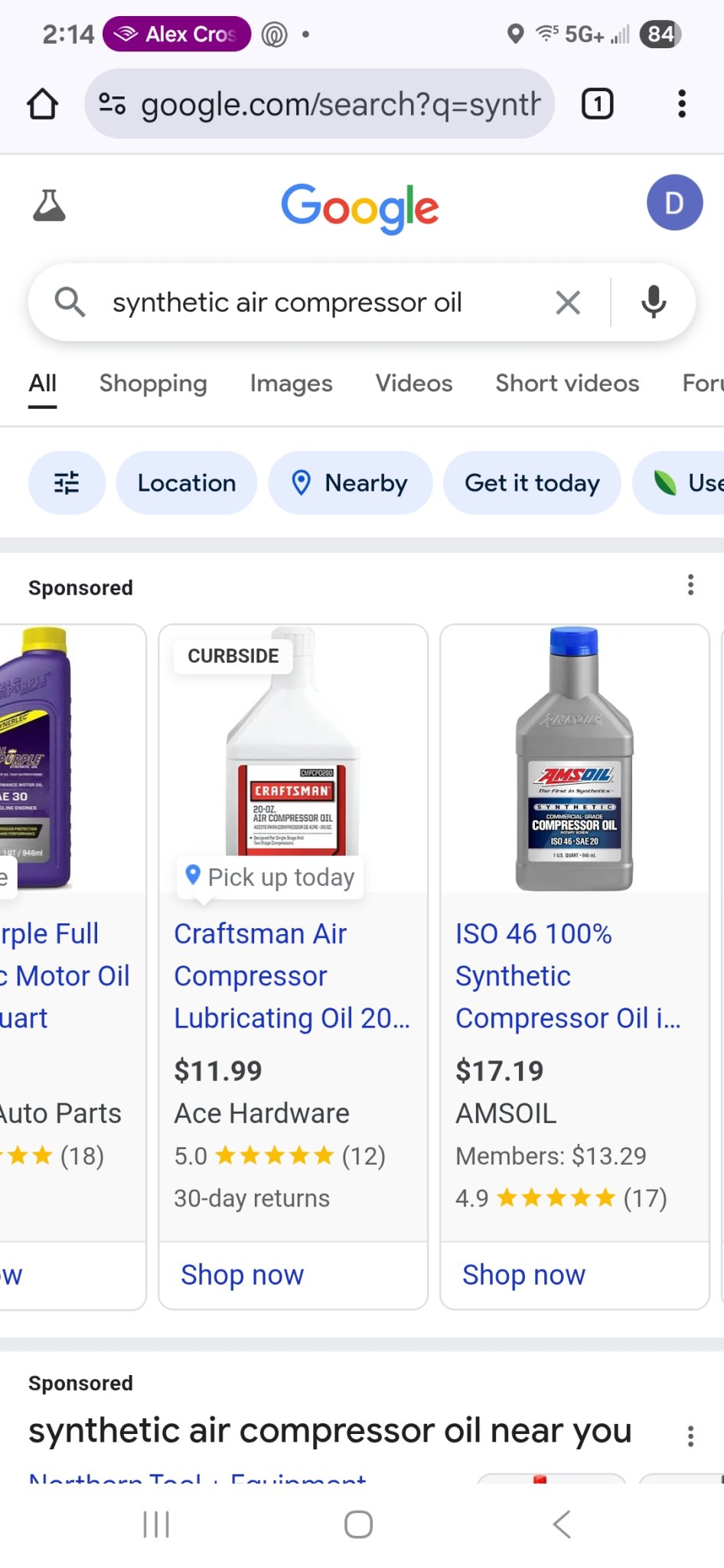Tap the Android back navigation button
724x1568 pixels.
pyautogui.click(x=562, y=1524)
